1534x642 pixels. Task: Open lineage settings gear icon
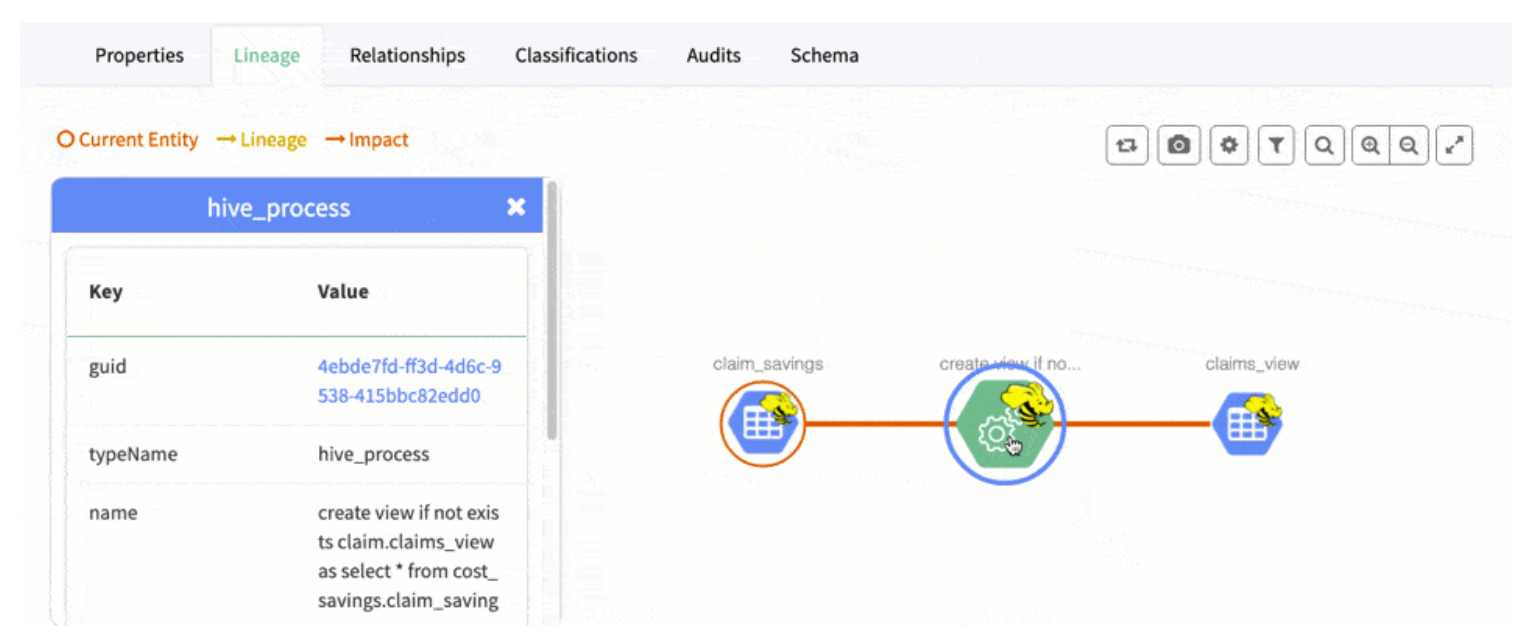1229,146
